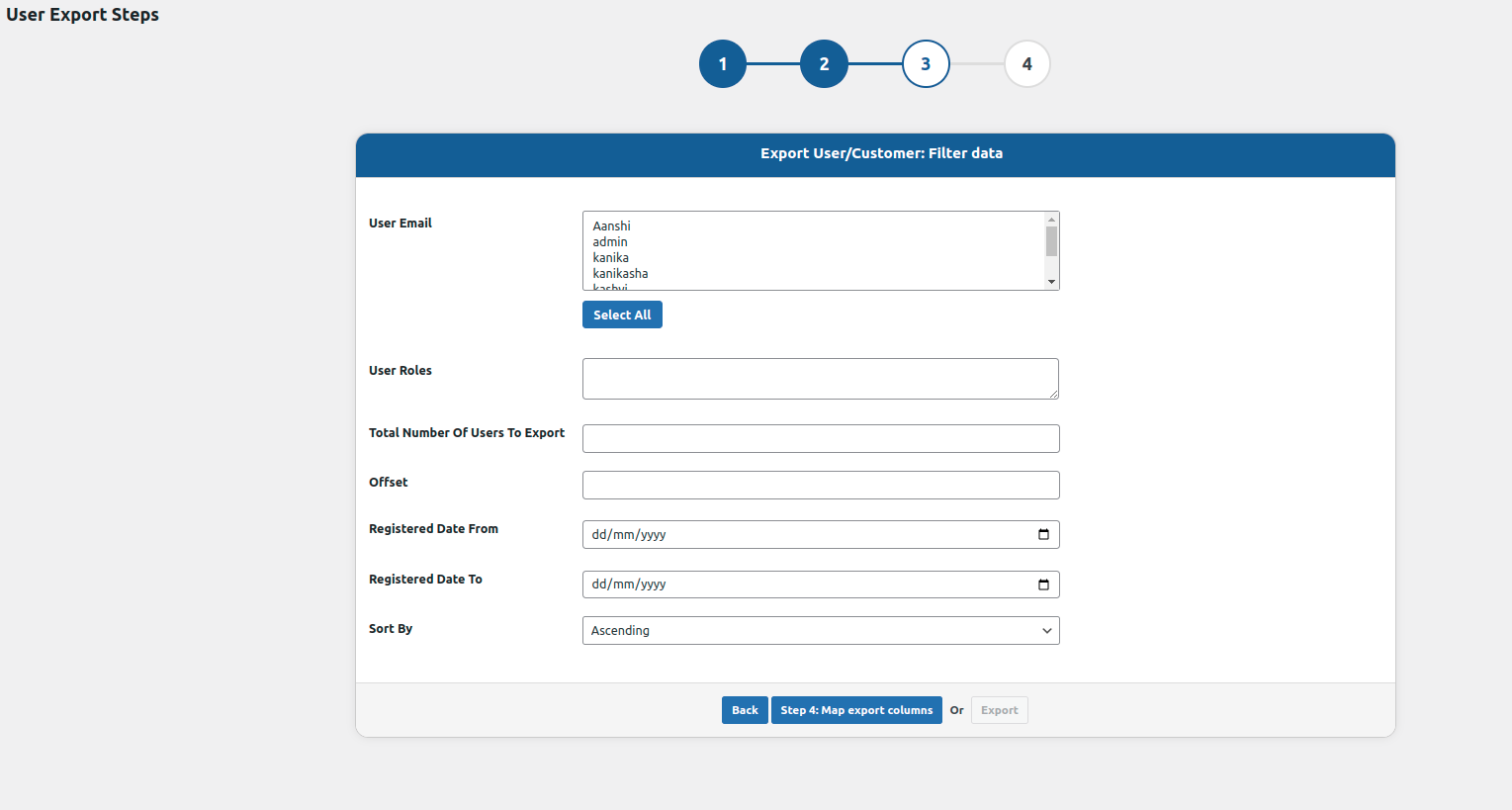Click the User Email list scrollbar thumb
The width and height of the screenshot is (1512, 810).
pos(1051,241)
